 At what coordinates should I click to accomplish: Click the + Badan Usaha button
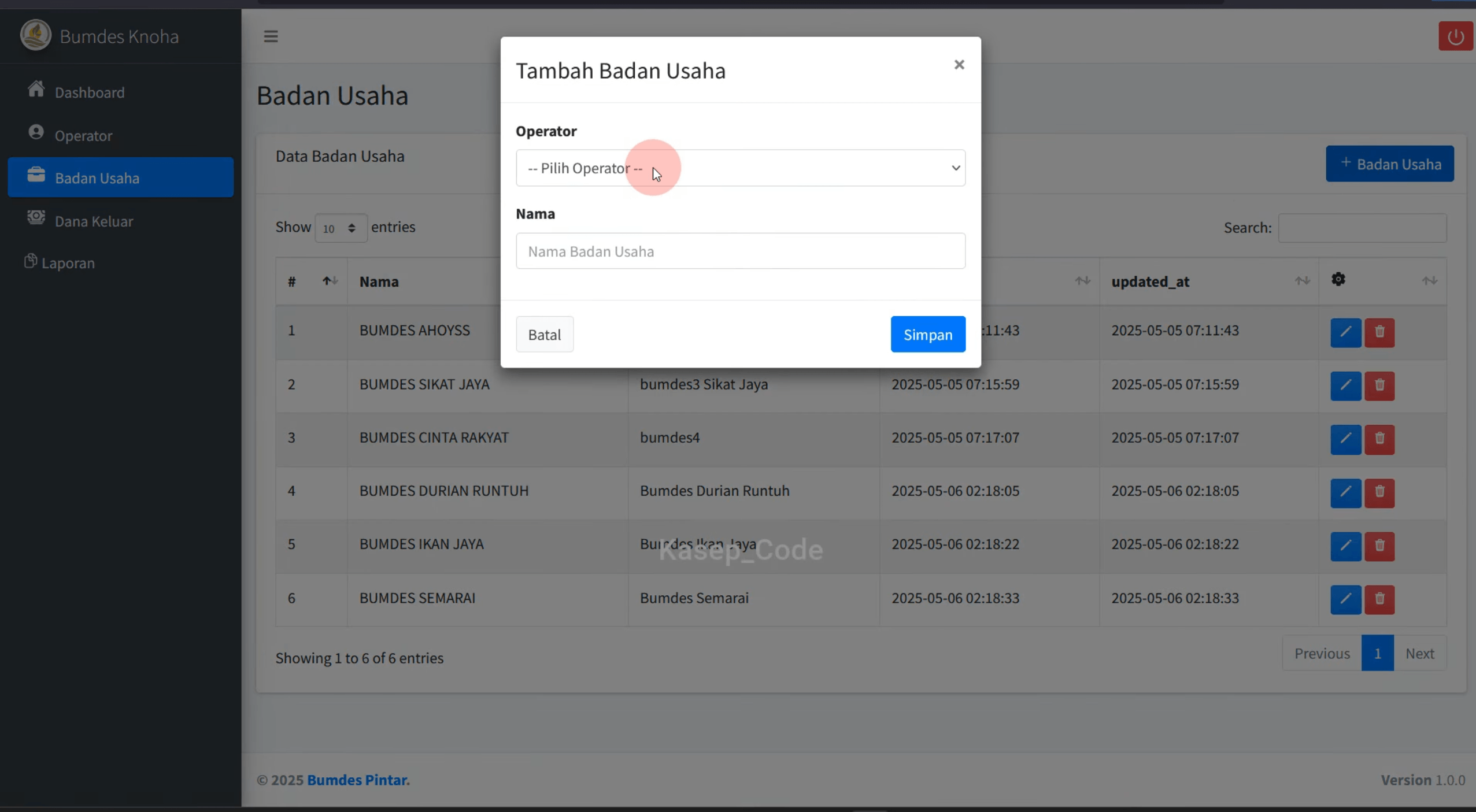pyautogui.click(x=1389, y=164)
